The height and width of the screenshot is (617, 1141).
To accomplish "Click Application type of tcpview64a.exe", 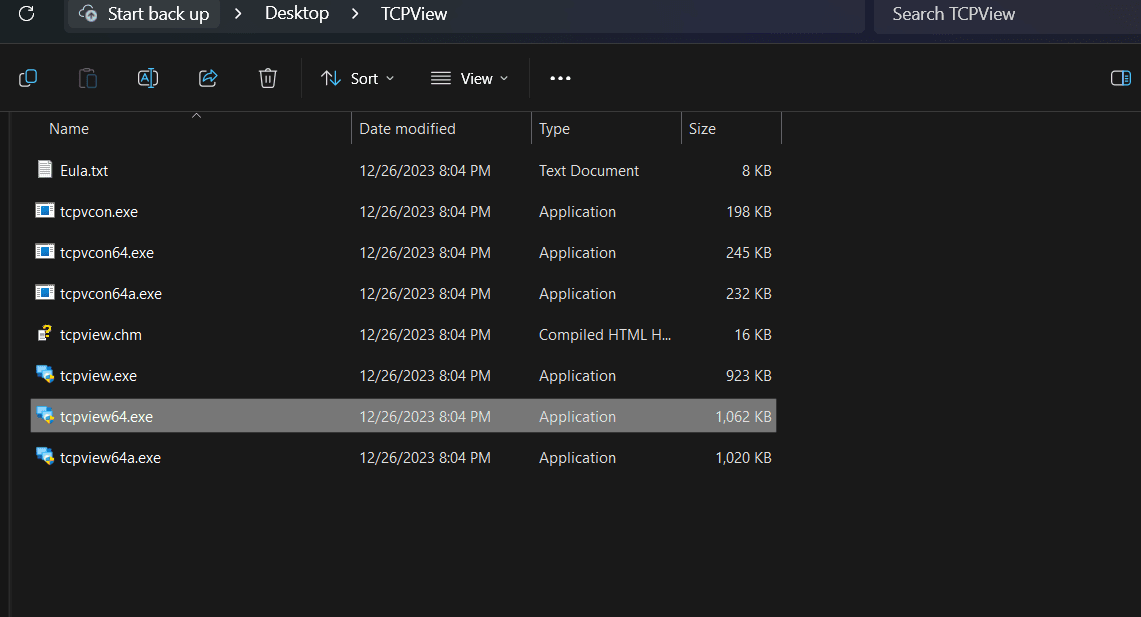I will click(578, 458).
